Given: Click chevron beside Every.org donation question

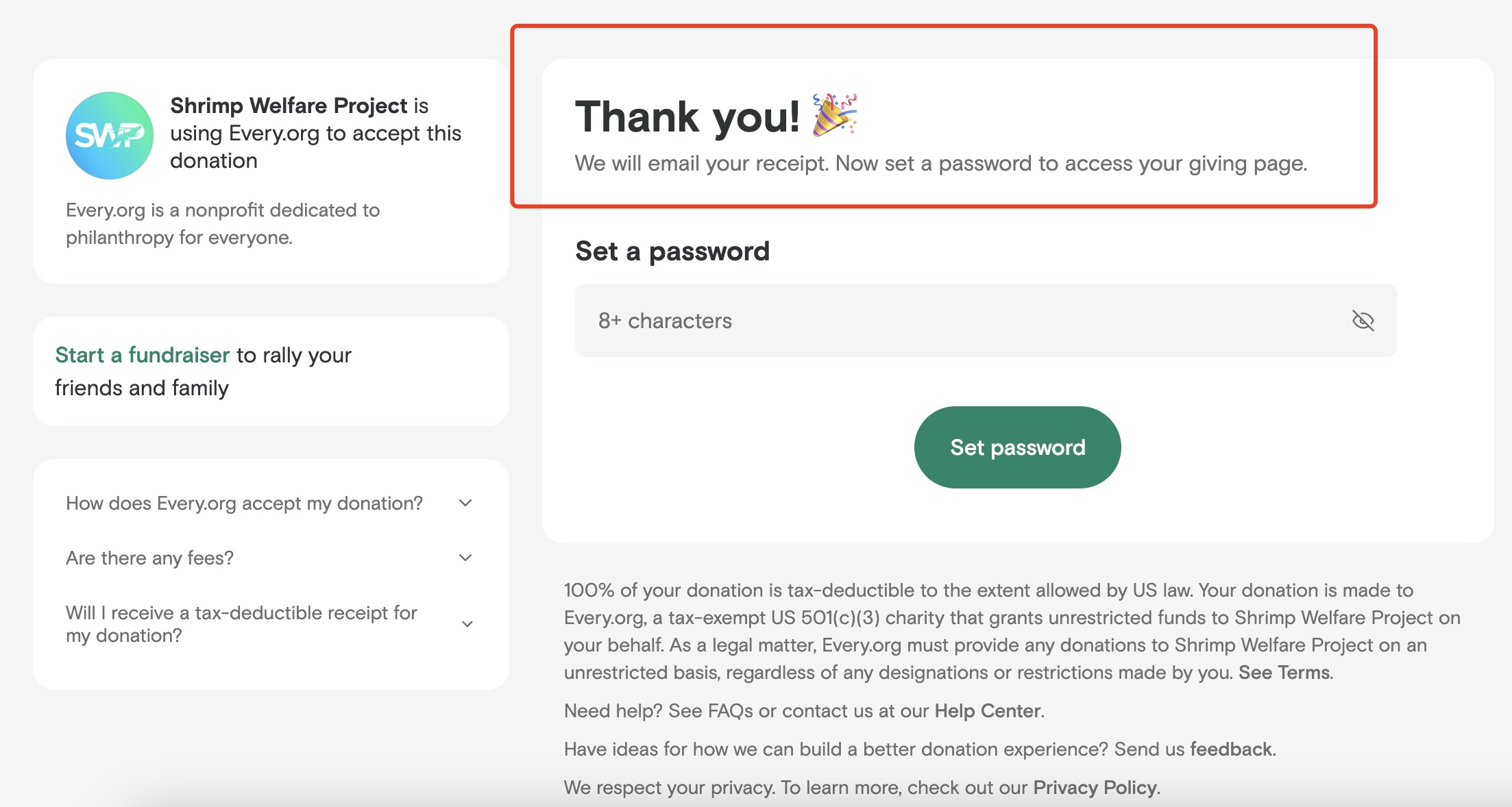Looking at the screenshot, I should (x=465, y=504).
